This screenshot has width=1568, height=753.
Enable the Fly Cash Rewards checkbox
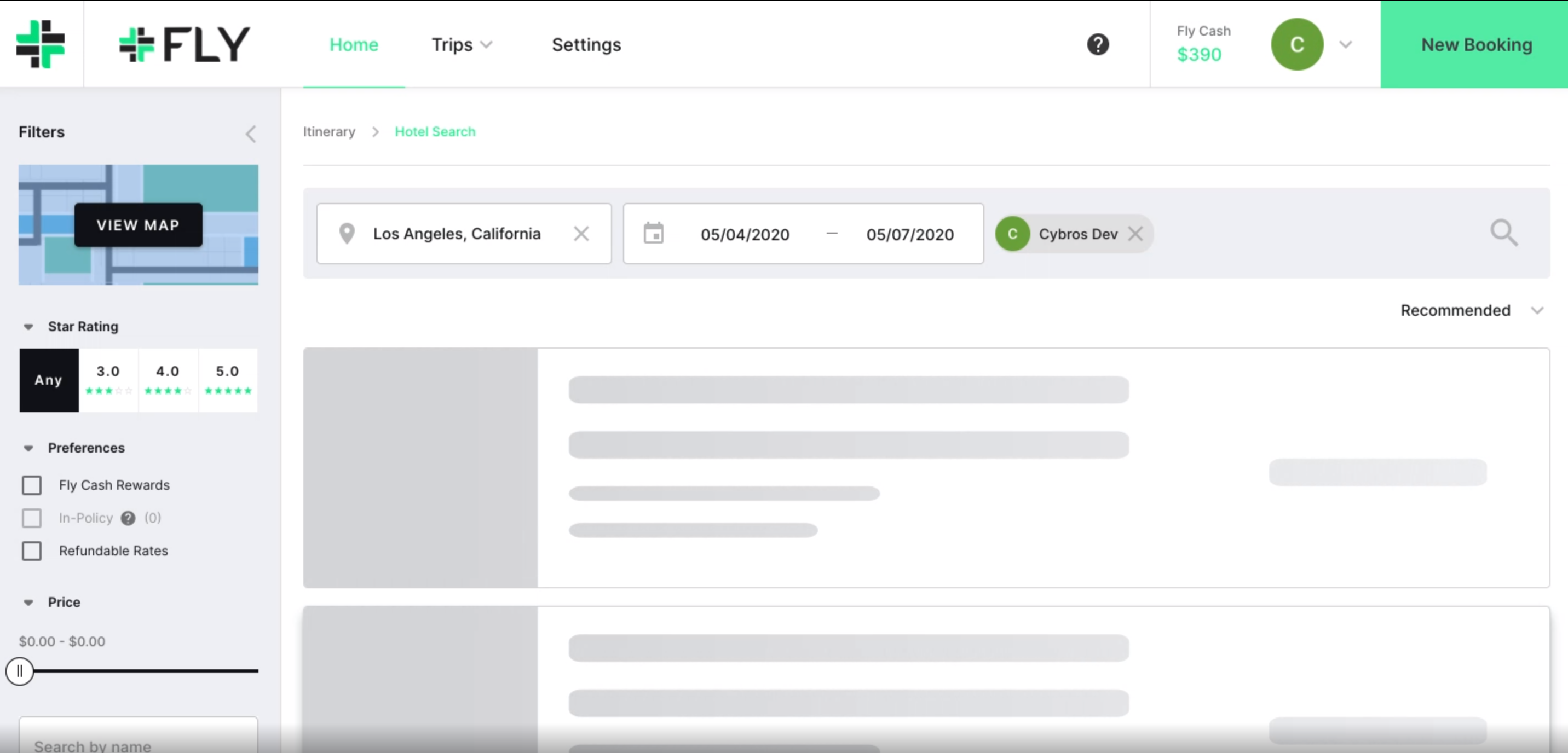32,485
